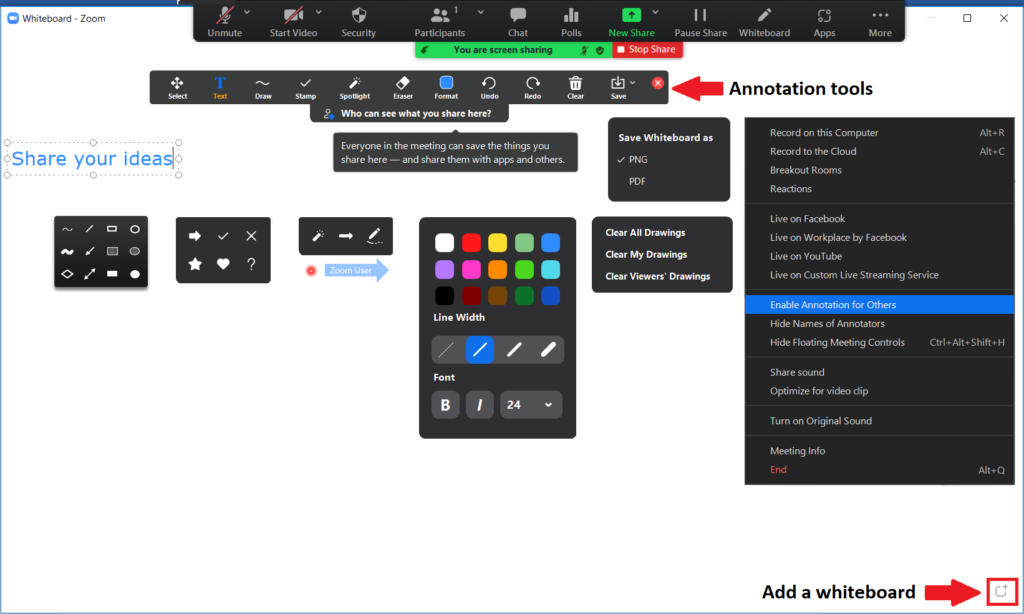Choose the checkmark stamp
This screenshot has height=614, width=1024.
pos(223,236)
